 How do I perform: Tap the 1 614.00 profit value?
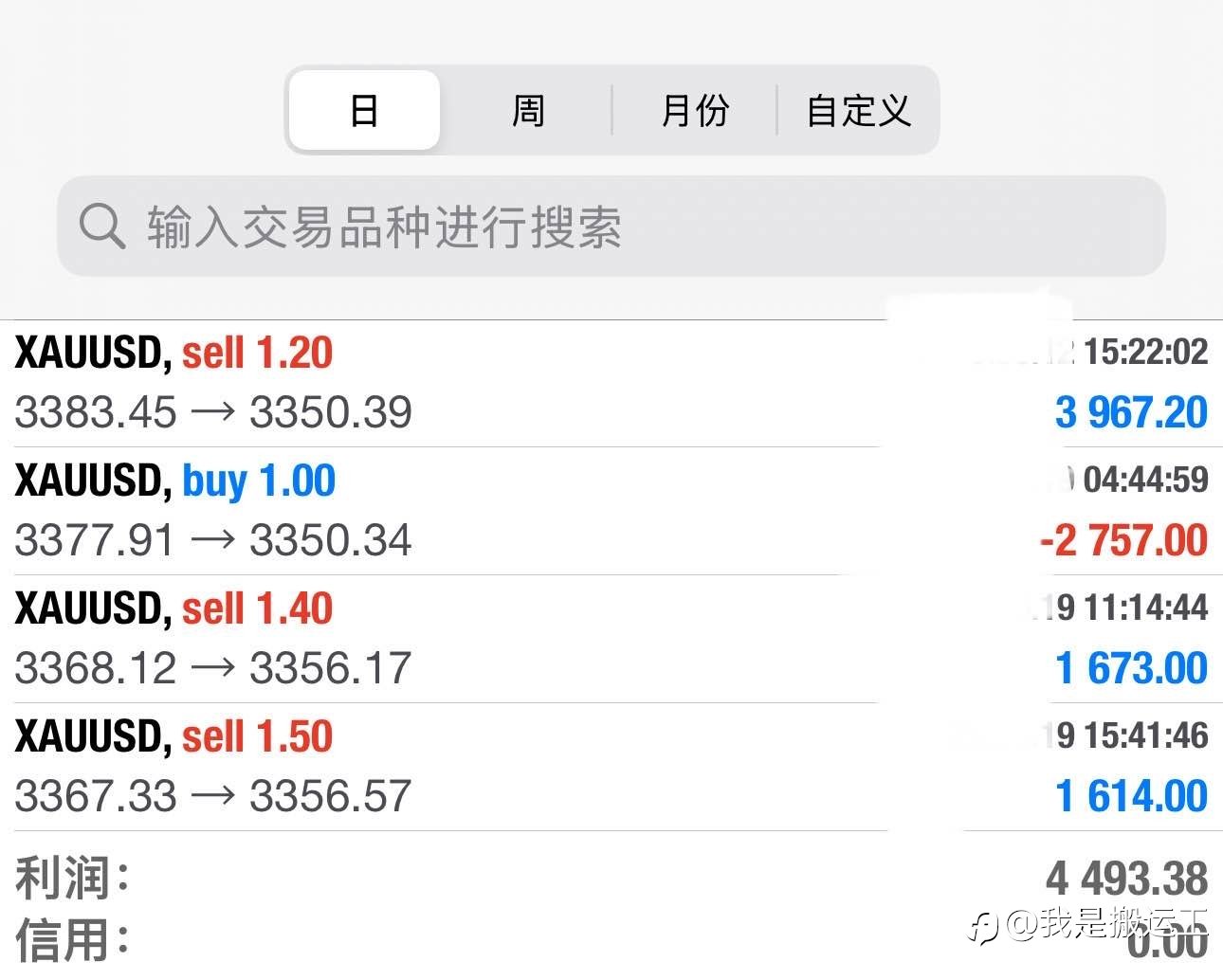point(1131,796)
